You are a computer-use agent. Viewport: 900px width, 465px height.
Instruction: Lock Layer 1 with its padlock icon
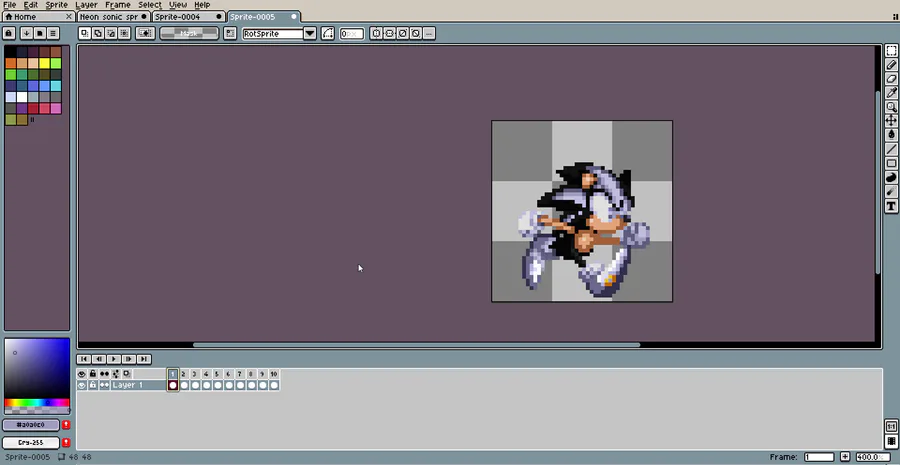pyautogui.click(x=92, y=385)
